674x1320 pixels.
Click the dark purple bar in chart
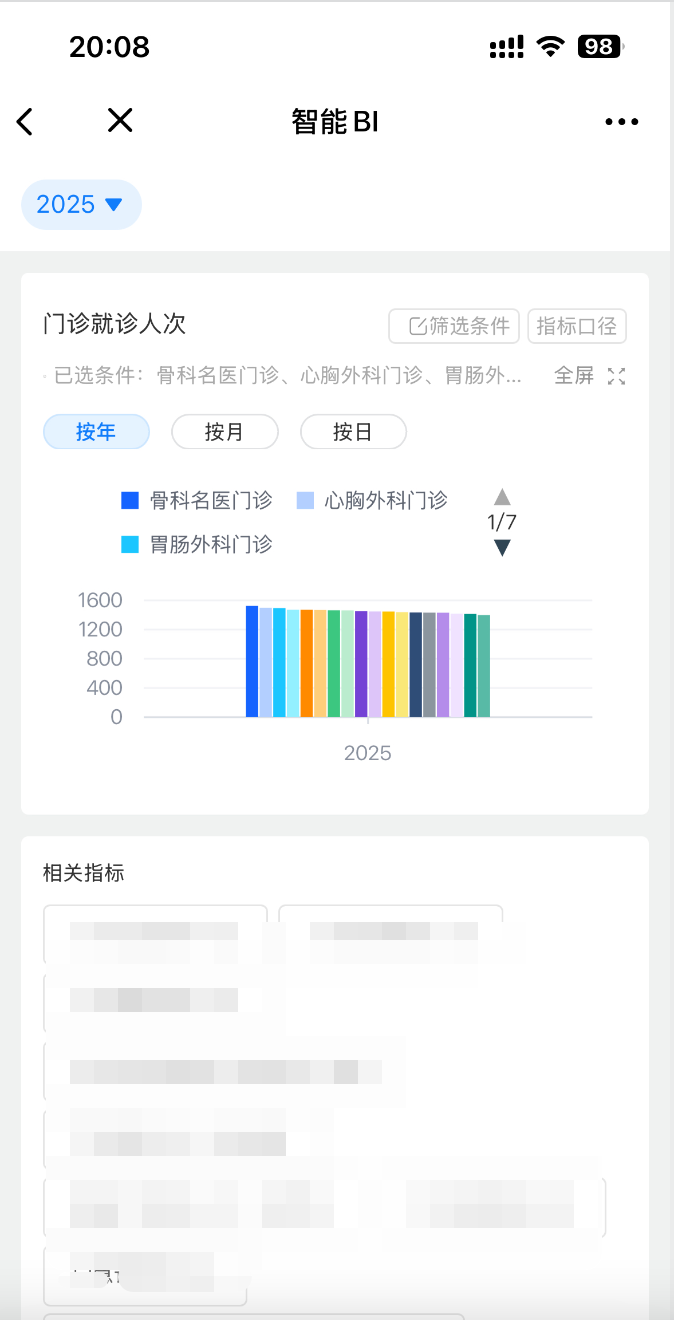pos(361,664)
